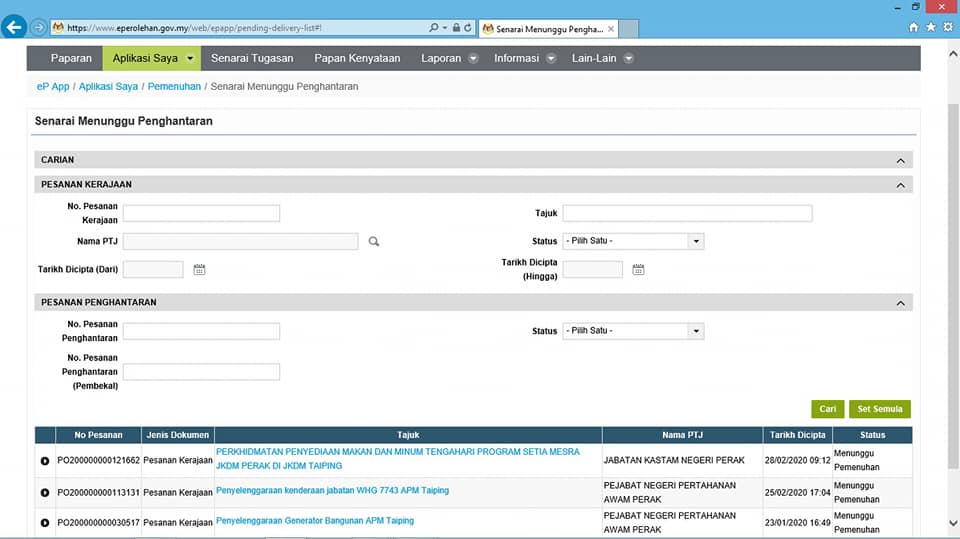Expand Laporan menu arrow
Viewport: 960px width, 539px height.
click(x=473, y=58)
